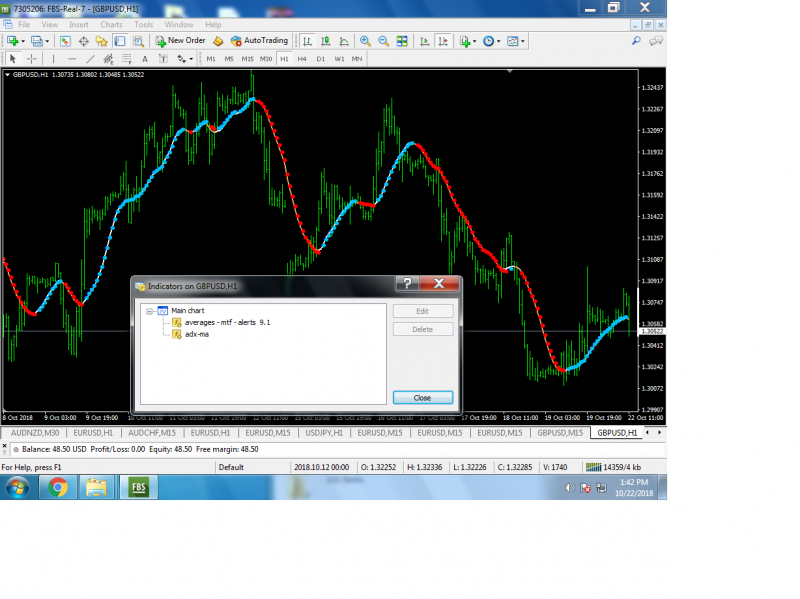
Task: Open the Tools menu
Action: tap(143, 24)
